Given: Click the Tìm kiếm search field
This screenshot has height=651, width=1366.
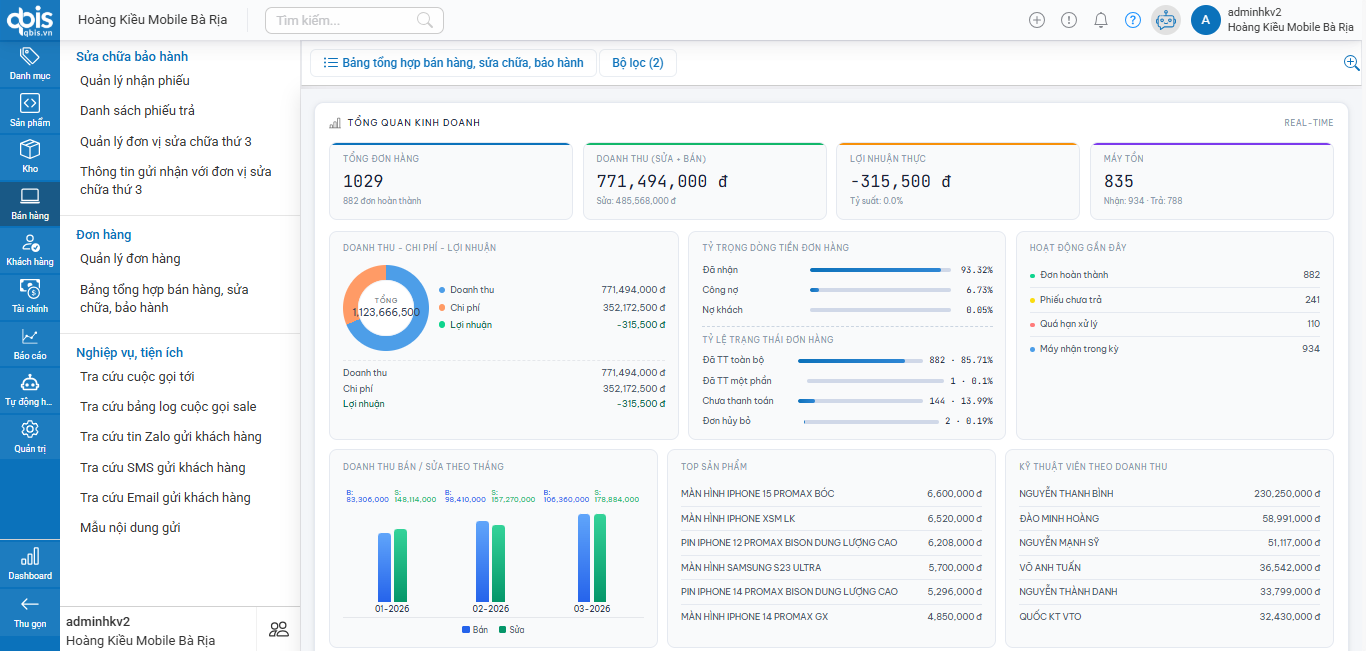Looking at the screenshot, I should click(x=354, y=20).
